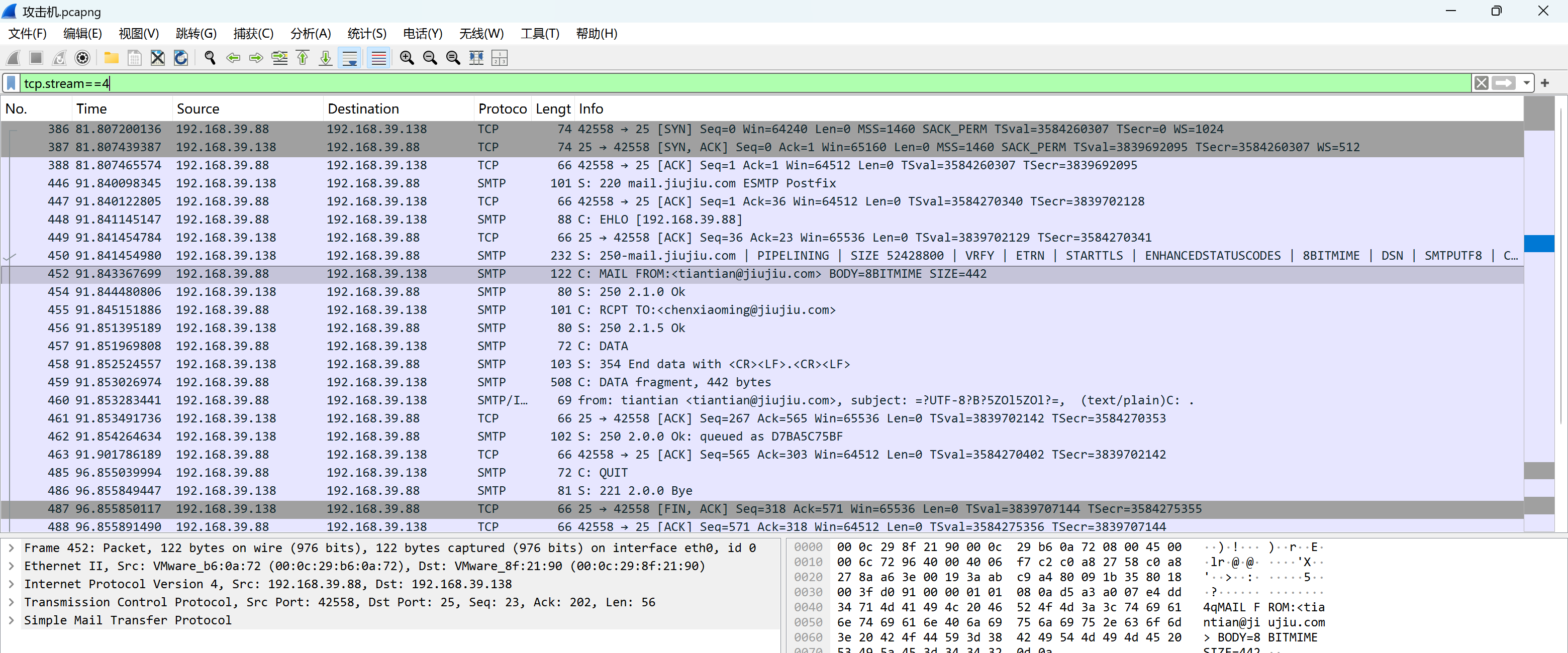Go back in packet history
This screenshot has height=653, width=1568.
pos(233,58)
